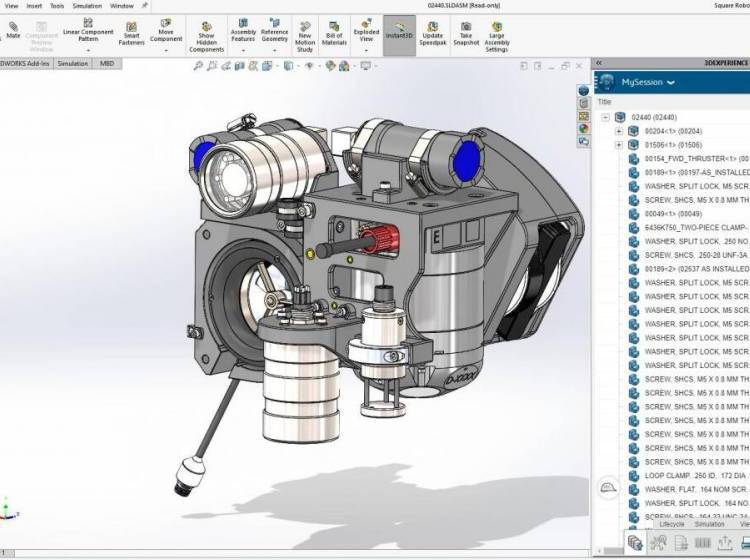750x560 pixels.
Task: Open the Appearances color wheel tab
Action: pyautogui.click(x=584, y=128)
